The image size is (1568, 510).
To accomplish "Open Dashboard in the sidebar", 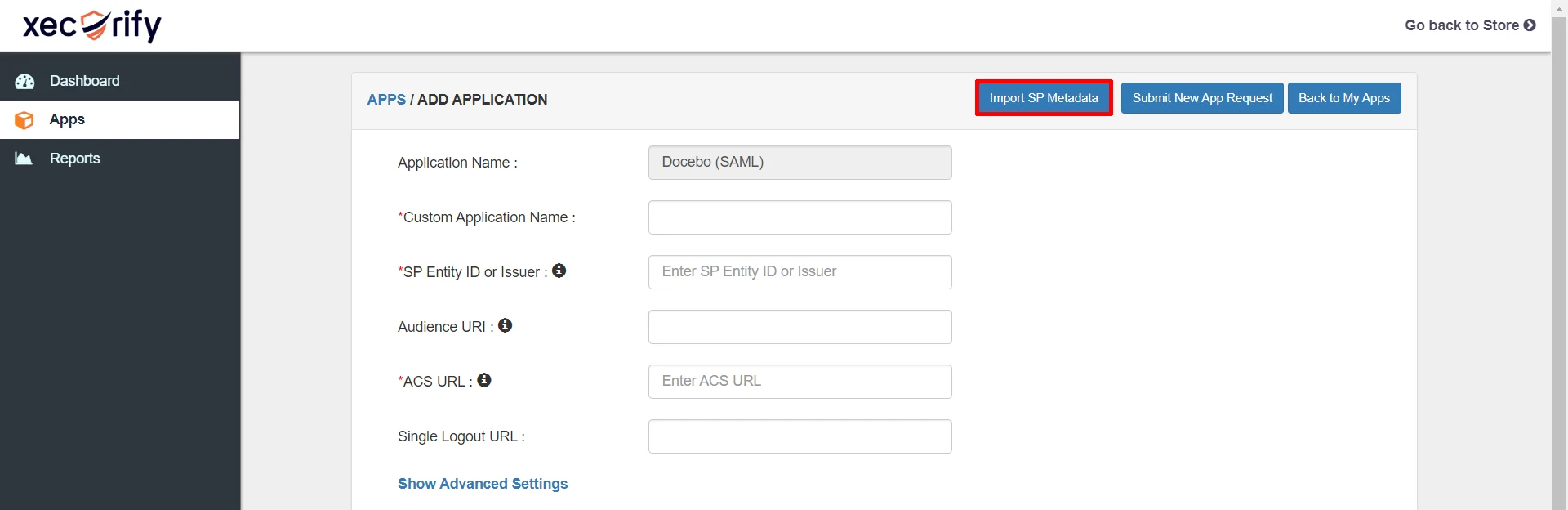I will point(120,81).
